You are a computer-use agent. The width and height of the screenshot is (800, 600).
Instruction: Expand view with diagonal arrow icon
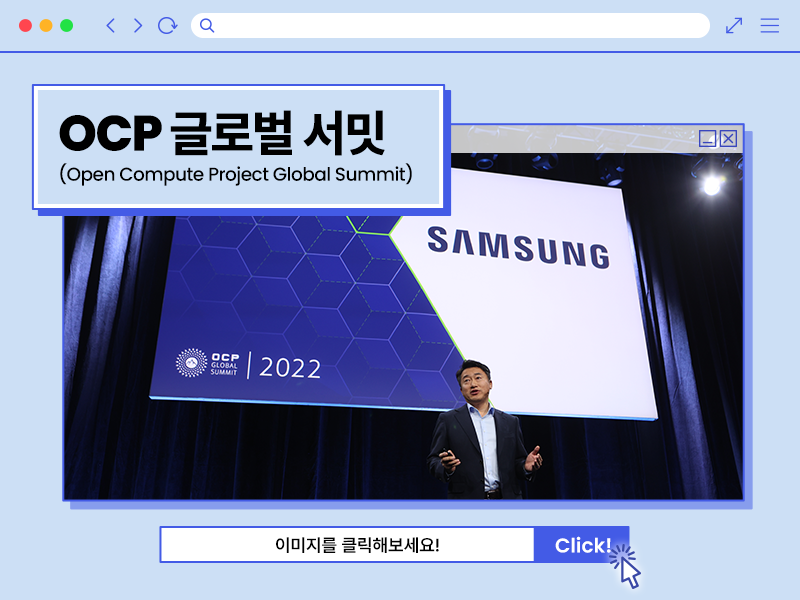click(x=734, y=26)
